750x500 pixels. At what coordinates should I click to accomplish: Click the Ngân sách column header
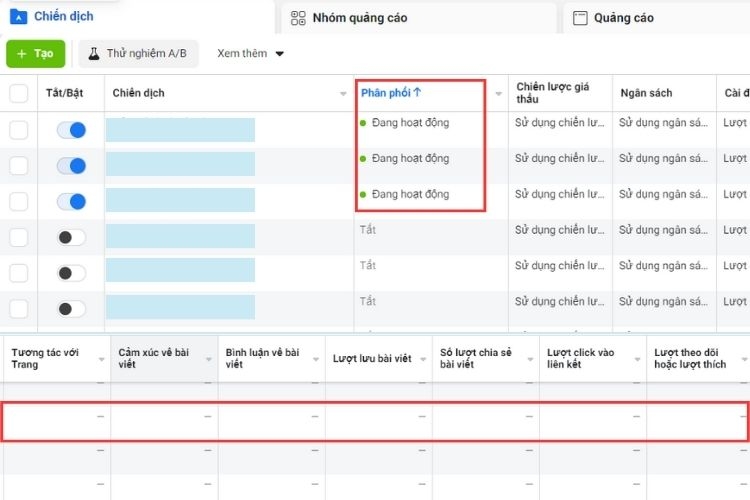click(646, 93)
